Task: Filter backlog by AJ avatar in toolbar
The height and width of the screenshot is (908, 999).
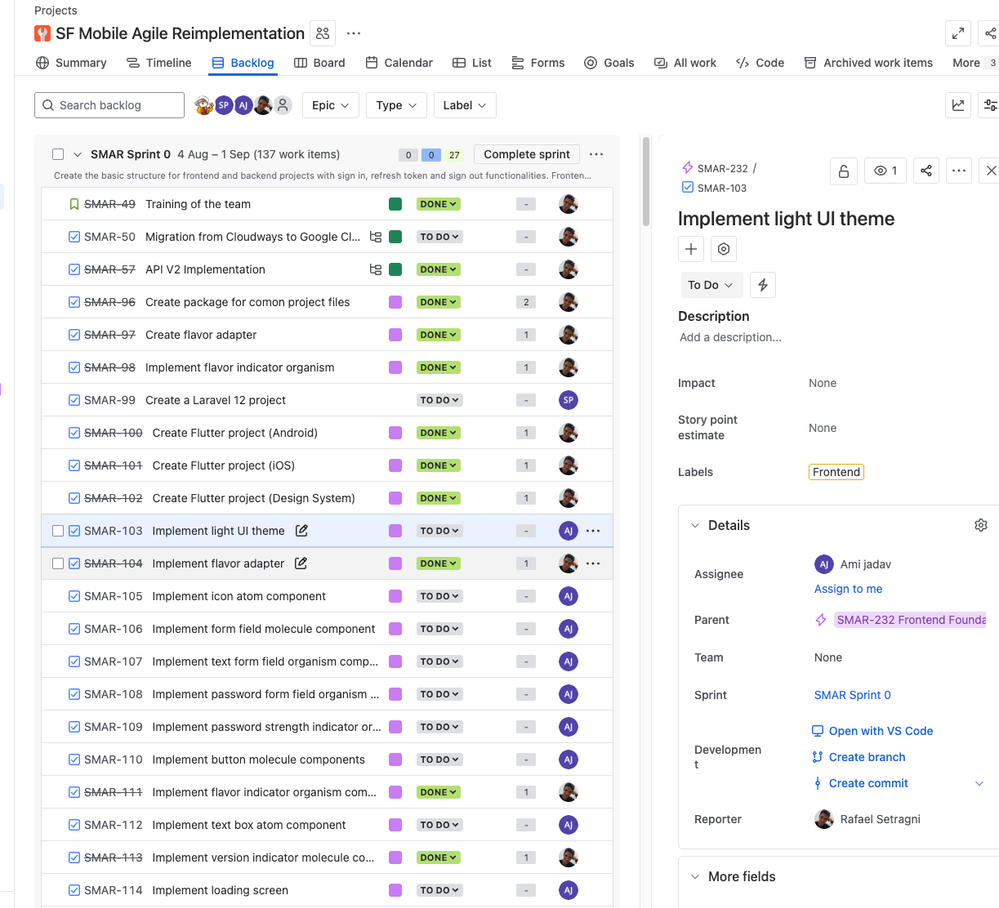Action: (243, 105)
